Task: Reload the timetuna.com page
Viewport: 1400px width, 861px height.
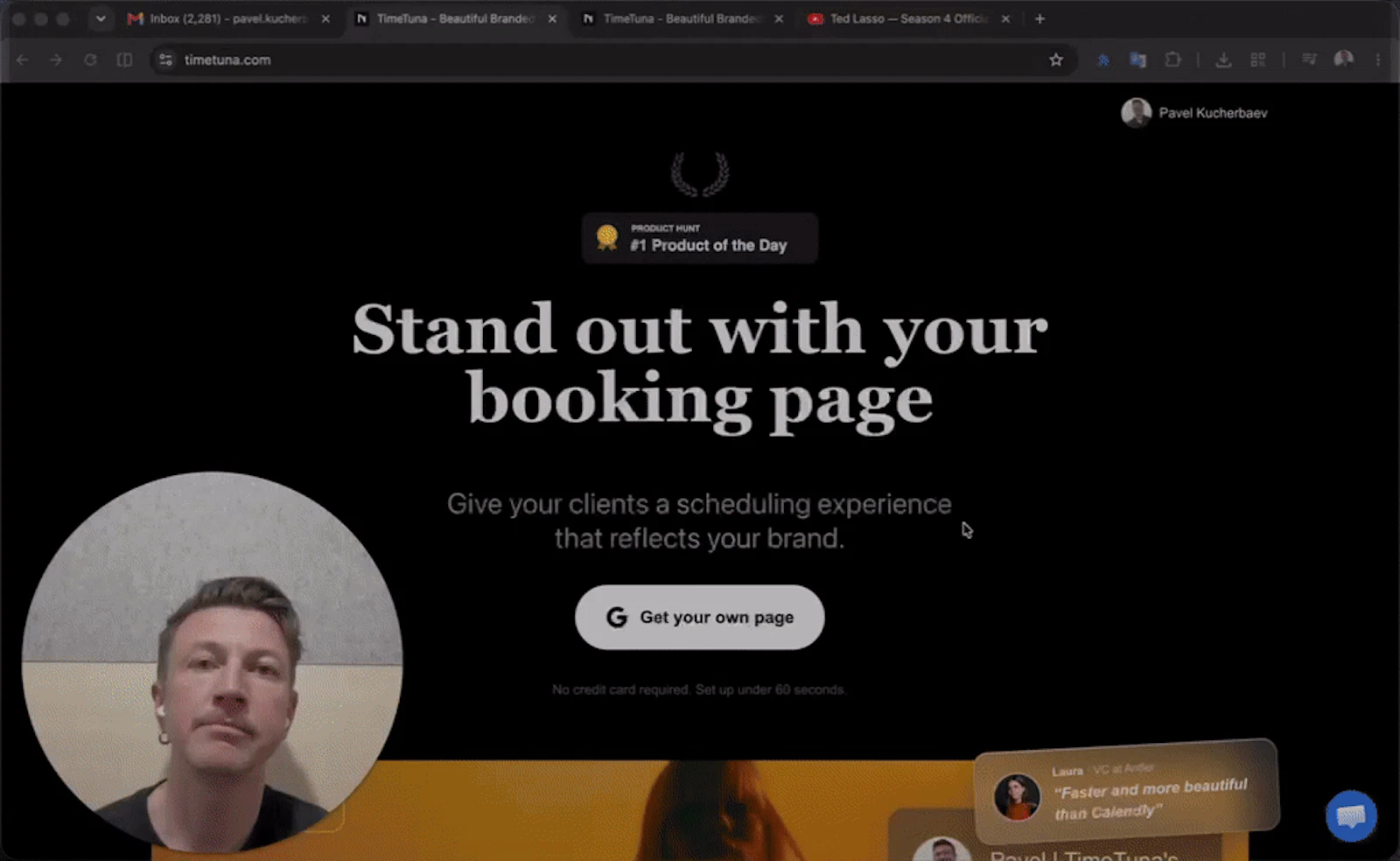Action: click(90, 60)
